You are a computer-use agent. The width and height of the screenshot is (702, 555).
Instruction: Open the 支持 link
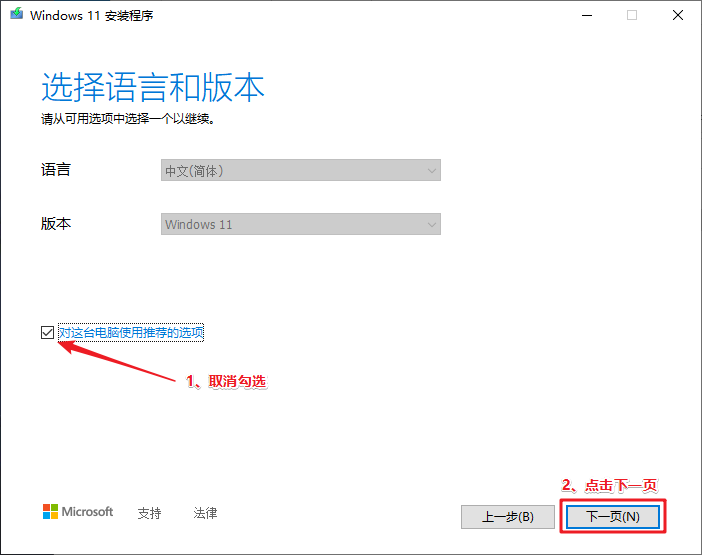(149, 513)
